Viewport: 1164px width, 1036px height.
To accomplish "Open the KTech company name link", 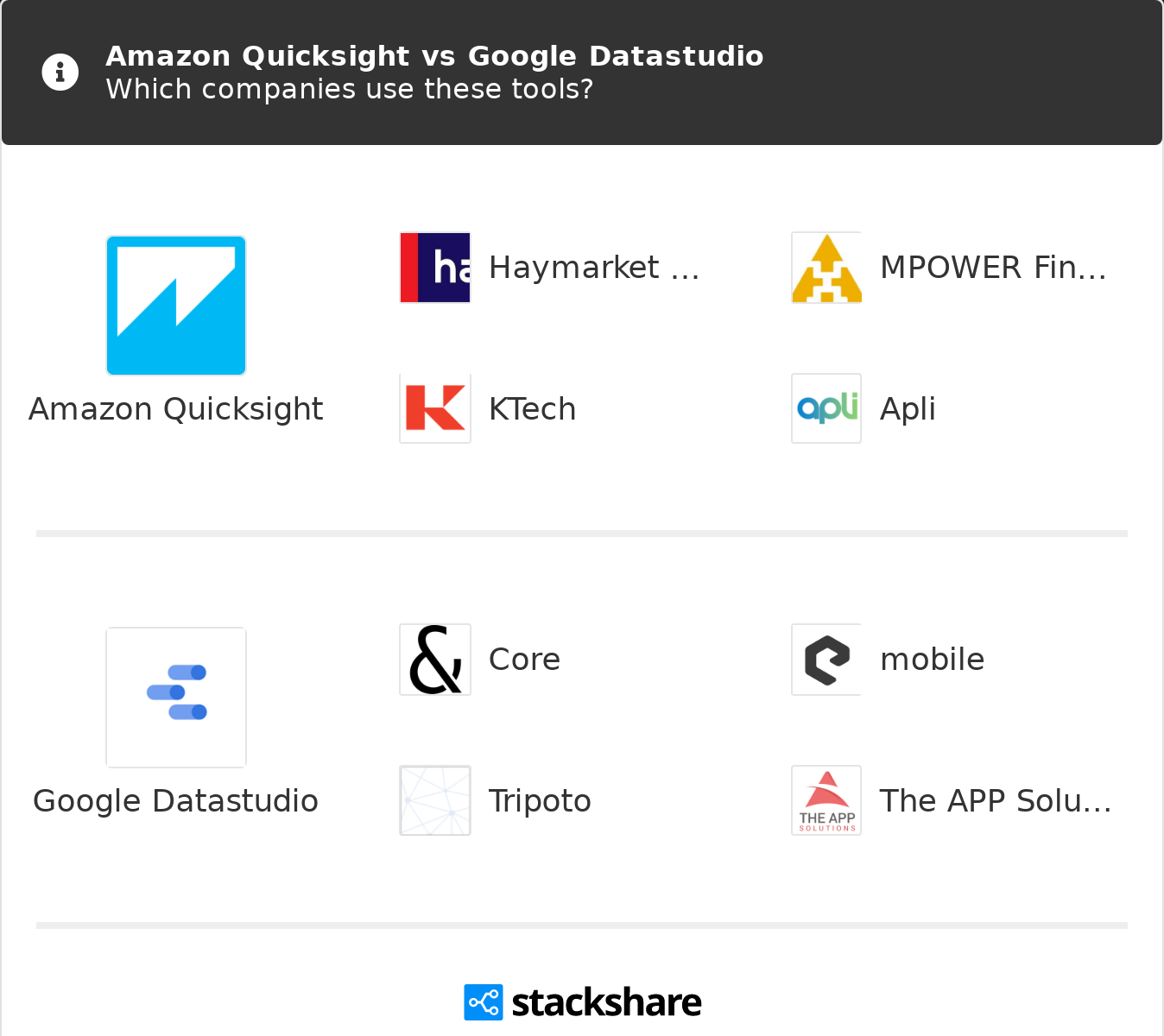I will click(532, 409).
